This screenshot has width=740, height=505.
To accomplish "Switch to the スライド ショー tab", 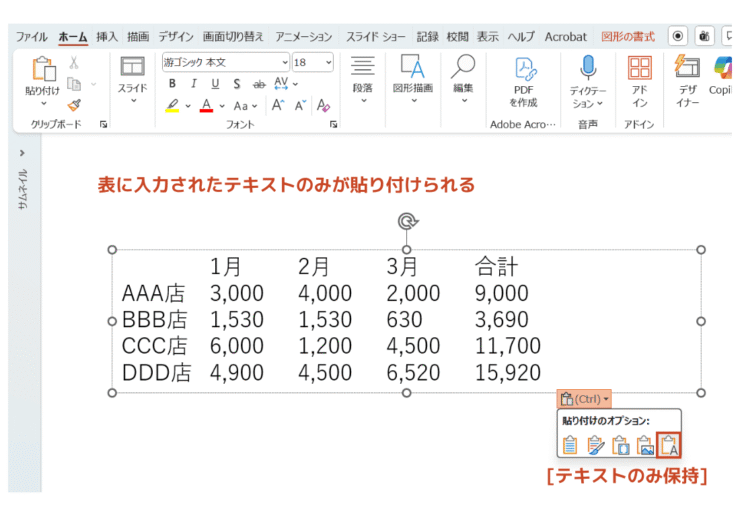I will point(376,36).
